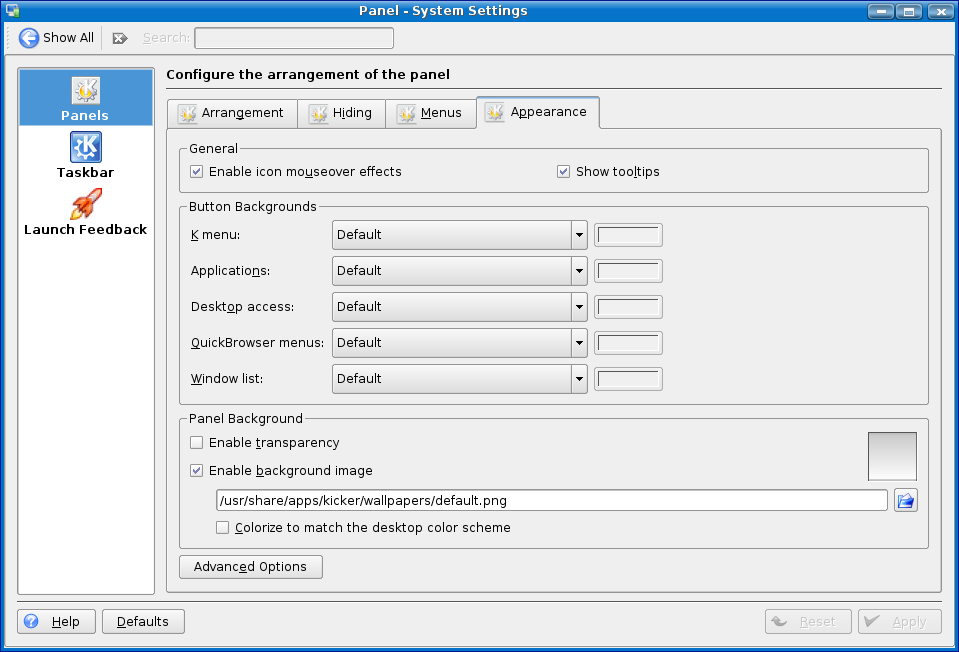Expand the K menu background dropdown
Viewport: 959px width, 652px height.
(x=578, y=235)
